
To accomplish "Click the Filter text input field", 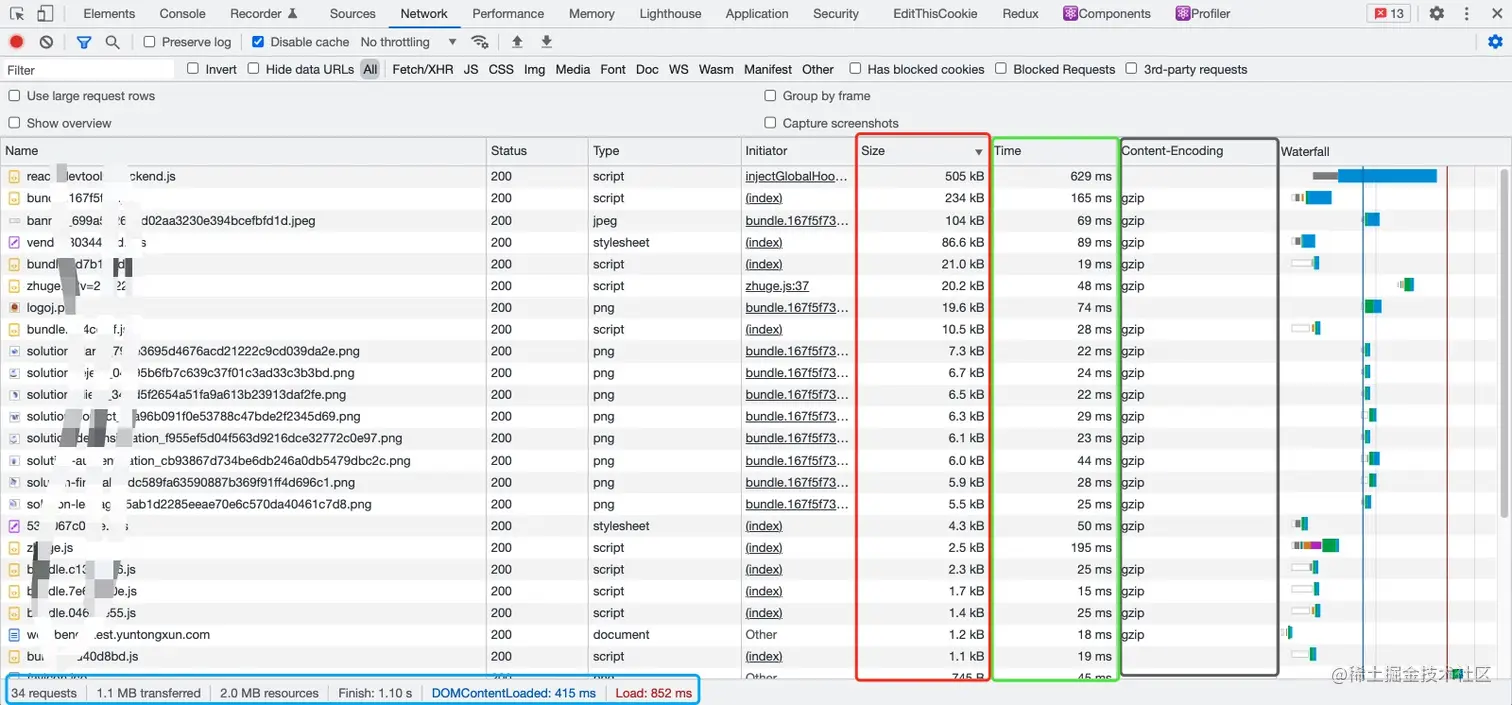I will (89, 70).
